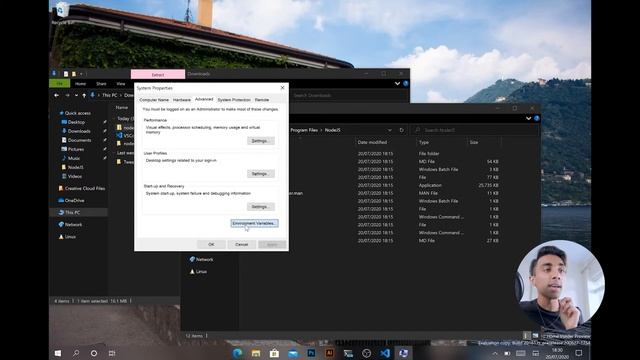Open File Explorer from the taskbar

point(256,353)
